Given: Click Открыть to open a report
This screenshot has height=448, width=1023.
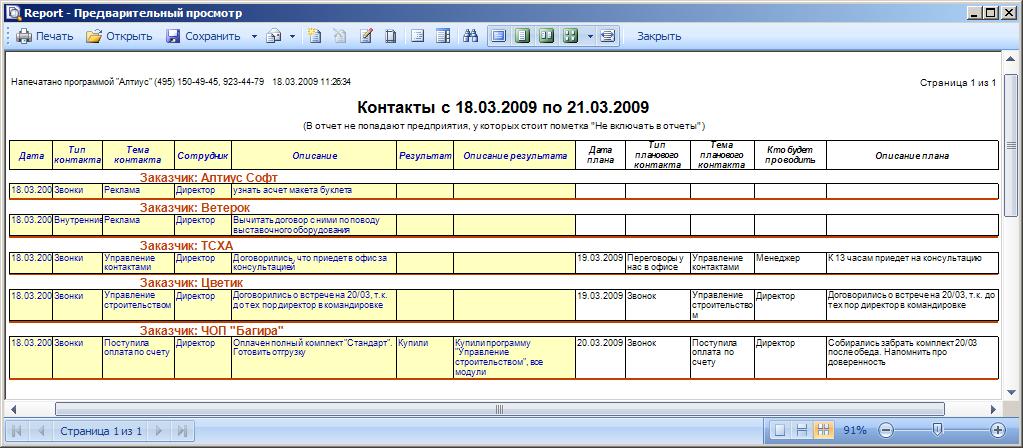Looking at the screenshot, I should pos(119,36).
